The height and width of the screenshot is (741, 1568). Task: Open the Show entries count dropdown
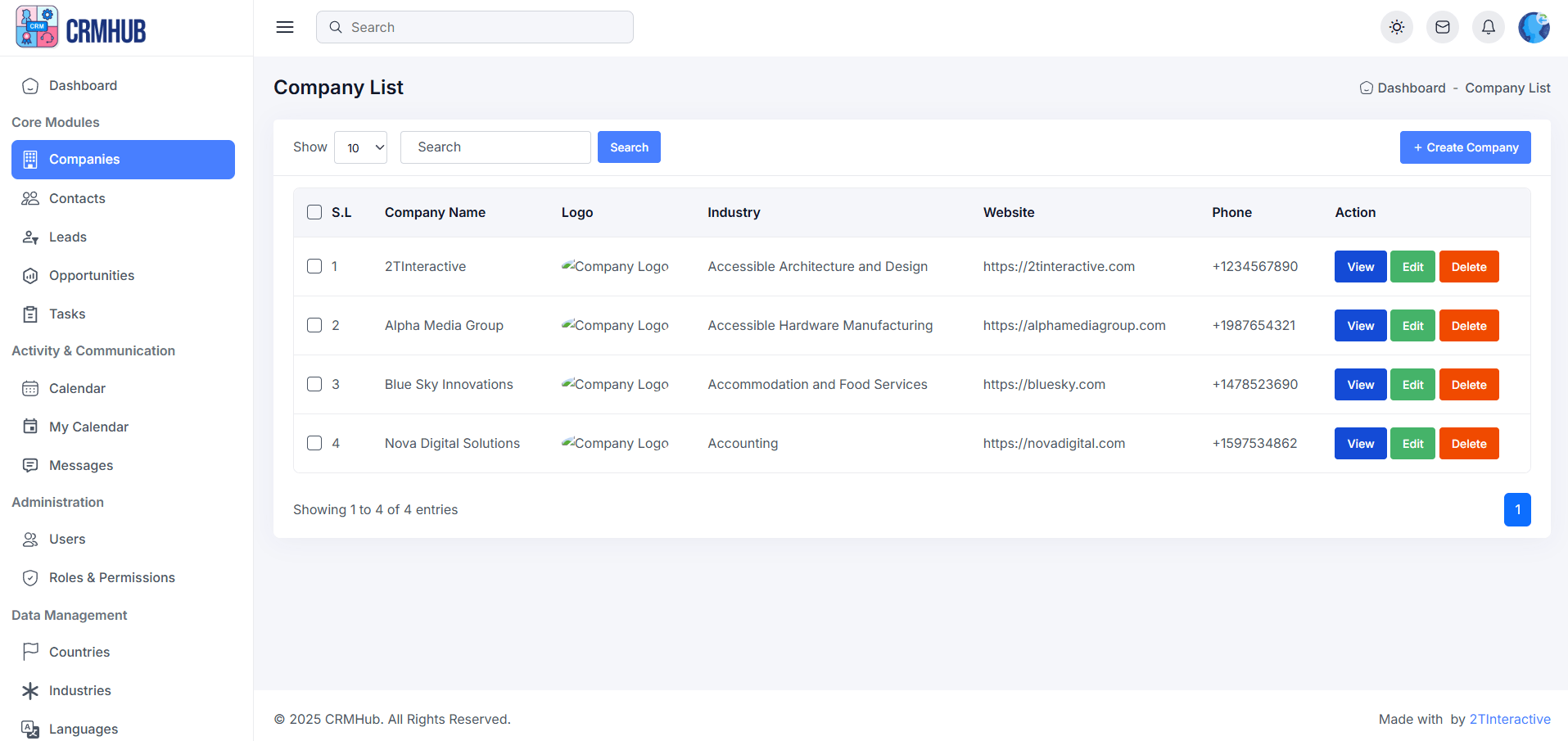360,147
